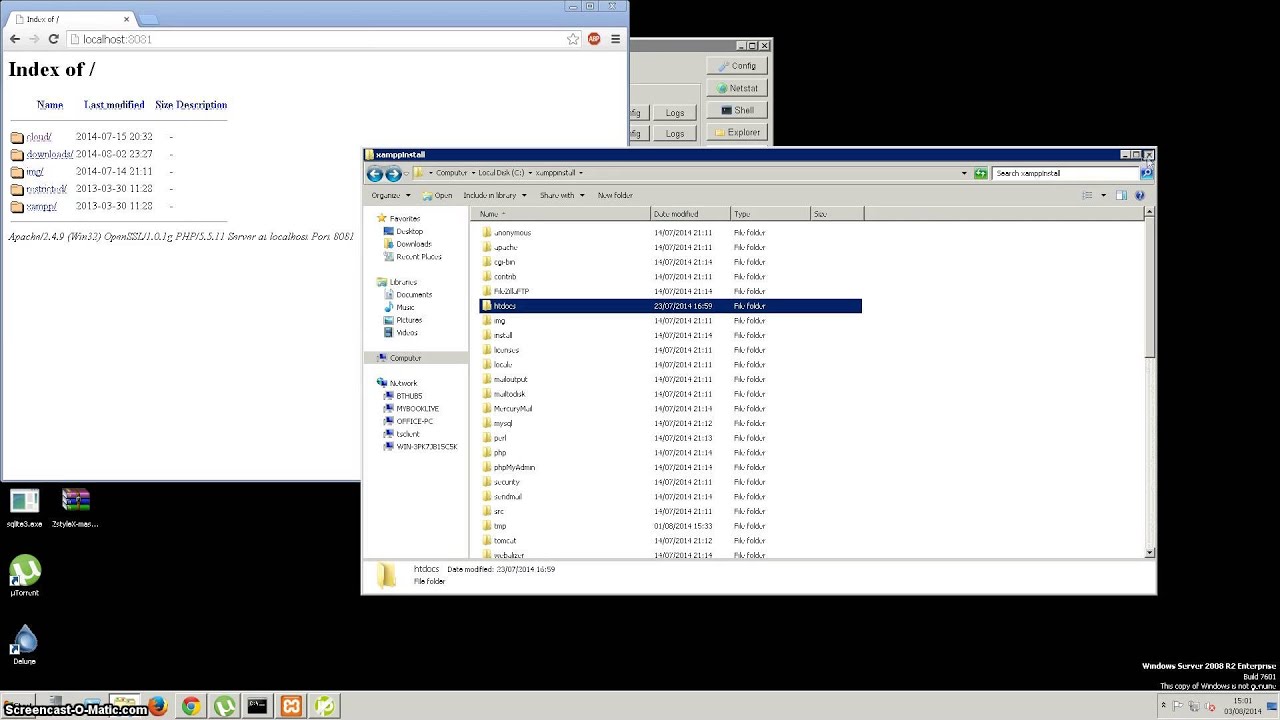
Task: Sort files by Type column header
Action: (x=770, y=214)
